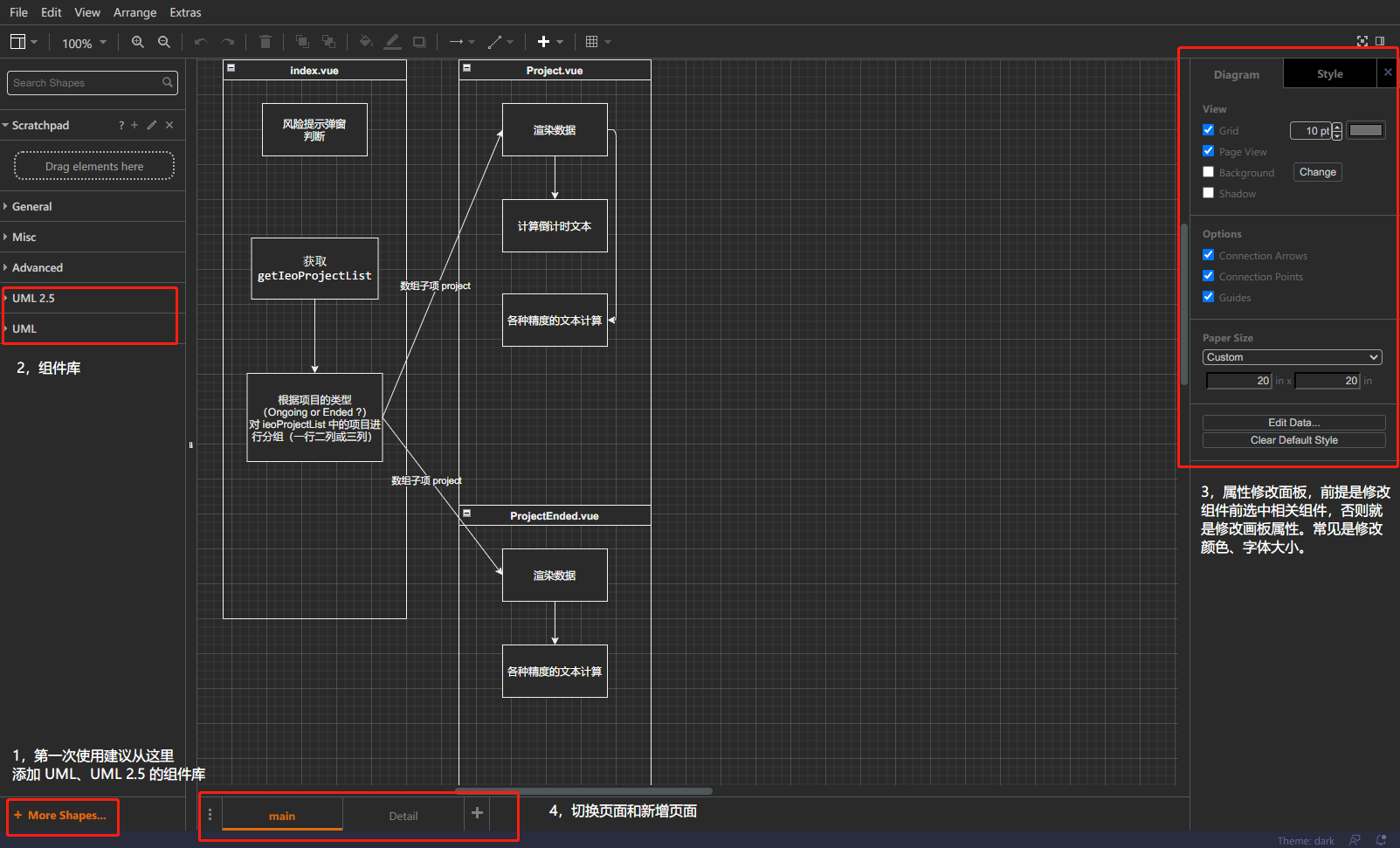This screenshot has width=1400, height=848.
Task: Click the line color pencil icon
Action: click(393, 42)
